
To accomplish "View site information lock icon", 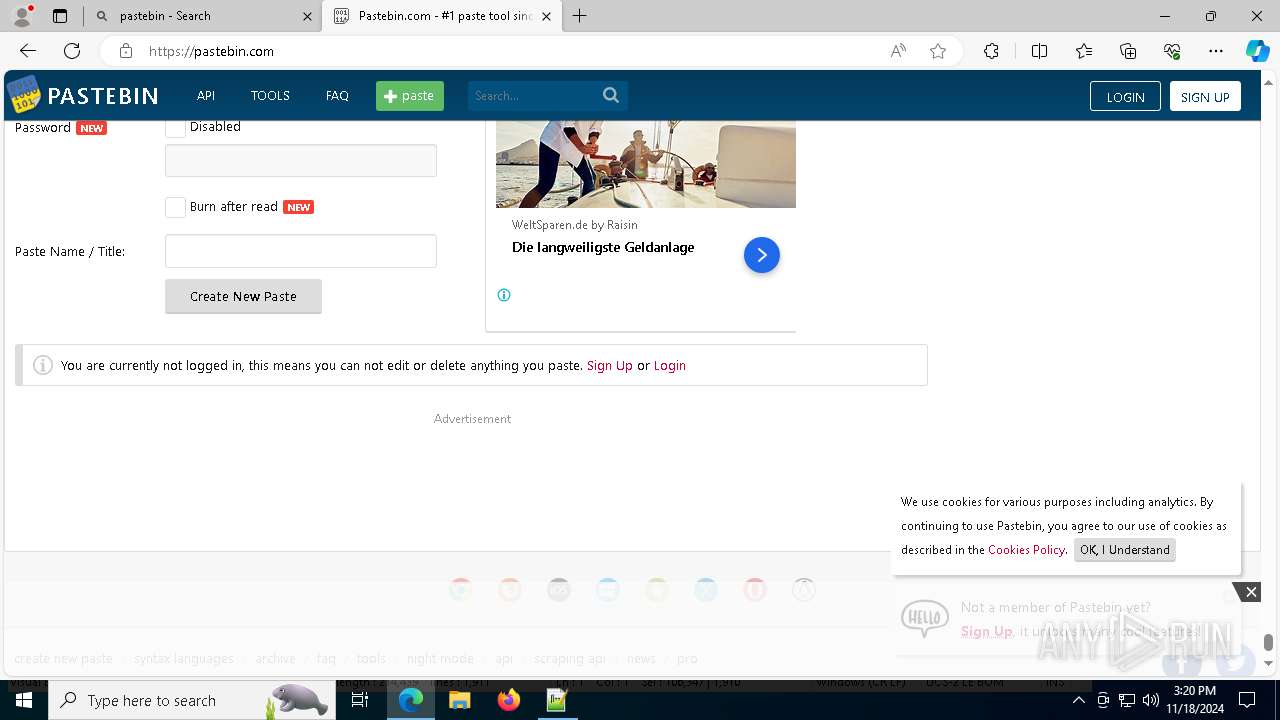I will (x=125, y=51).
